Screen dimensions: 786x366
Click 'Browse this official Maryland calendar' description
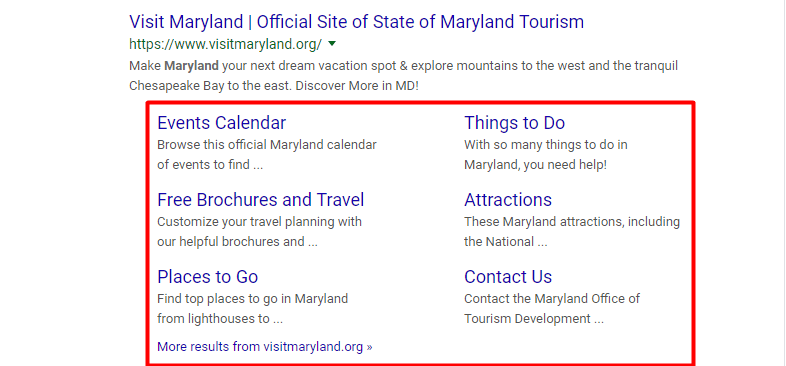(x=267, y=145)
